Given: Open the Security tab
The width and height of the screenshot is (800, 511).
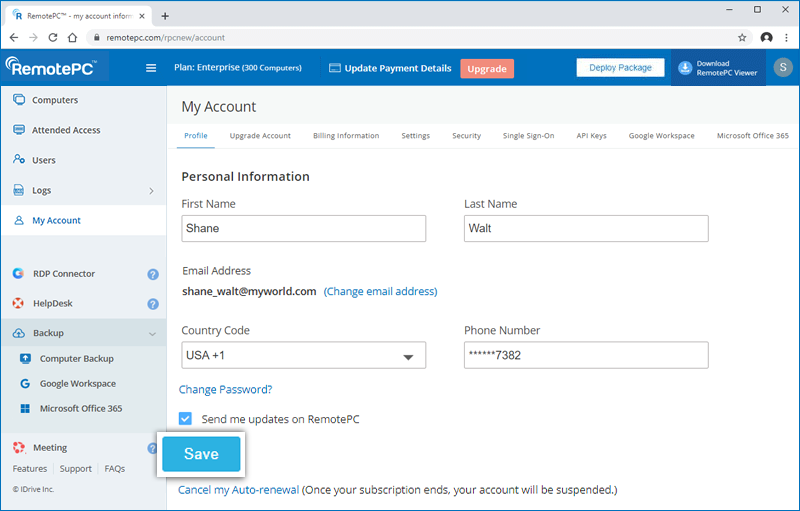Looking at the screenshot, I should [x=466, y=136].
